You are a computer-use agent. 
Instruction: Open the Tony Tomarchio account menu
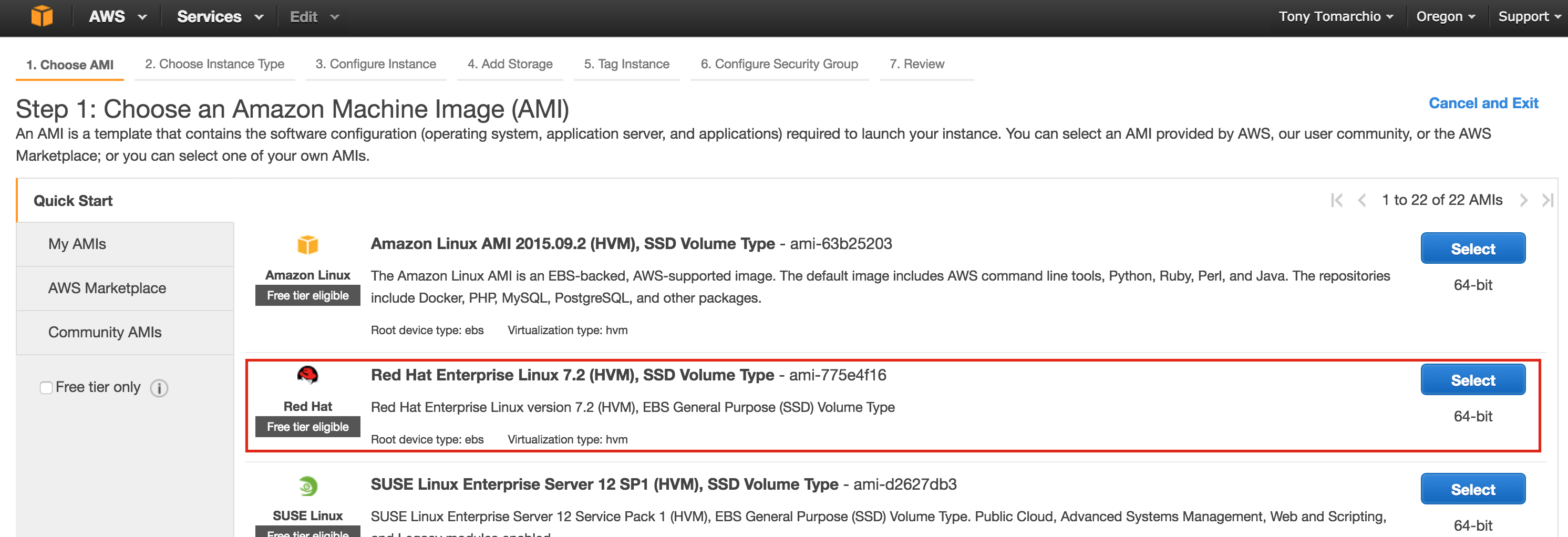click(x=1335, y=16)
